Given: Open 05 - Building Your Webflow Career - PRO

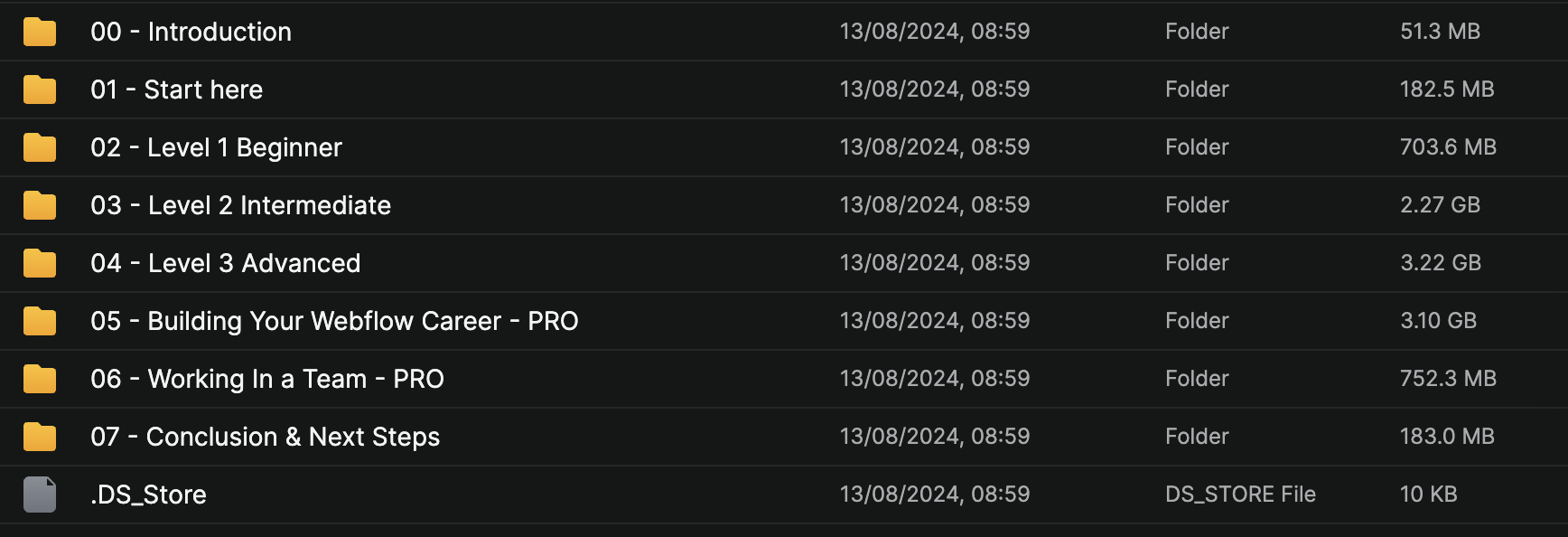Looking at the screenshot, I should click(x=334, y=321).
